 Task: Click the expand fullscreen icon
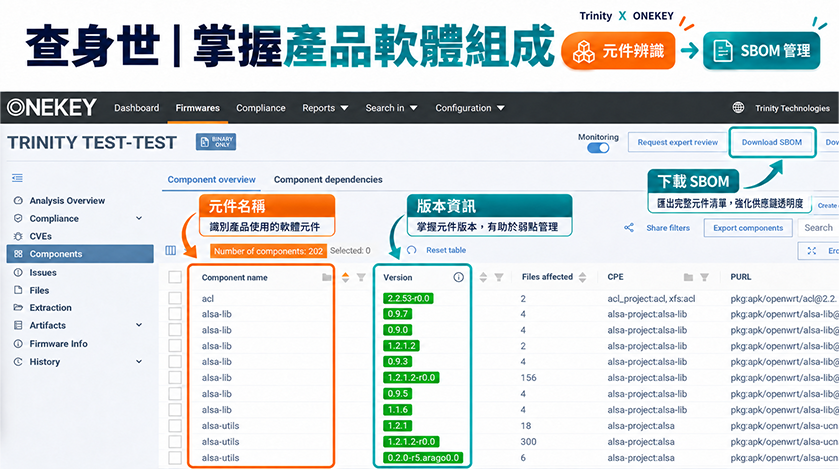click(812, 251)
